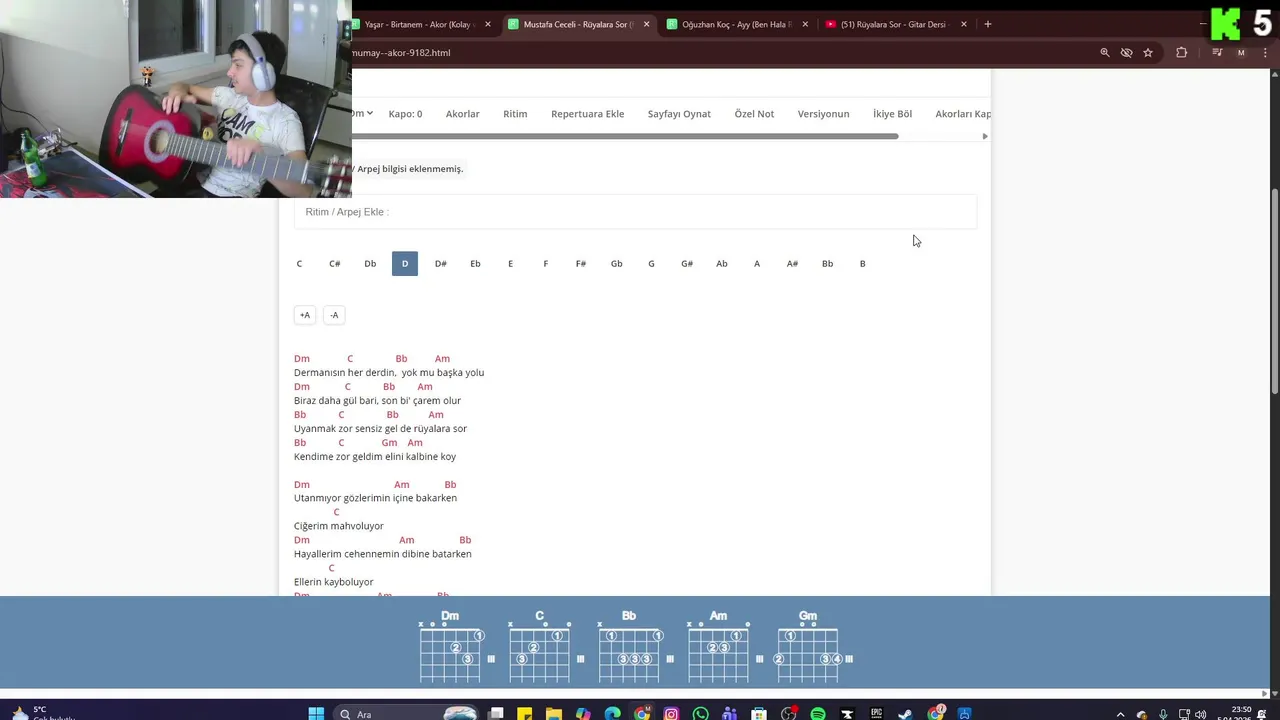The height and width of the screenshot is (720, 1280).
Task: Switch to Mustafa Ceceli - Rüyalara Sor tab
Action: [578, 24]
